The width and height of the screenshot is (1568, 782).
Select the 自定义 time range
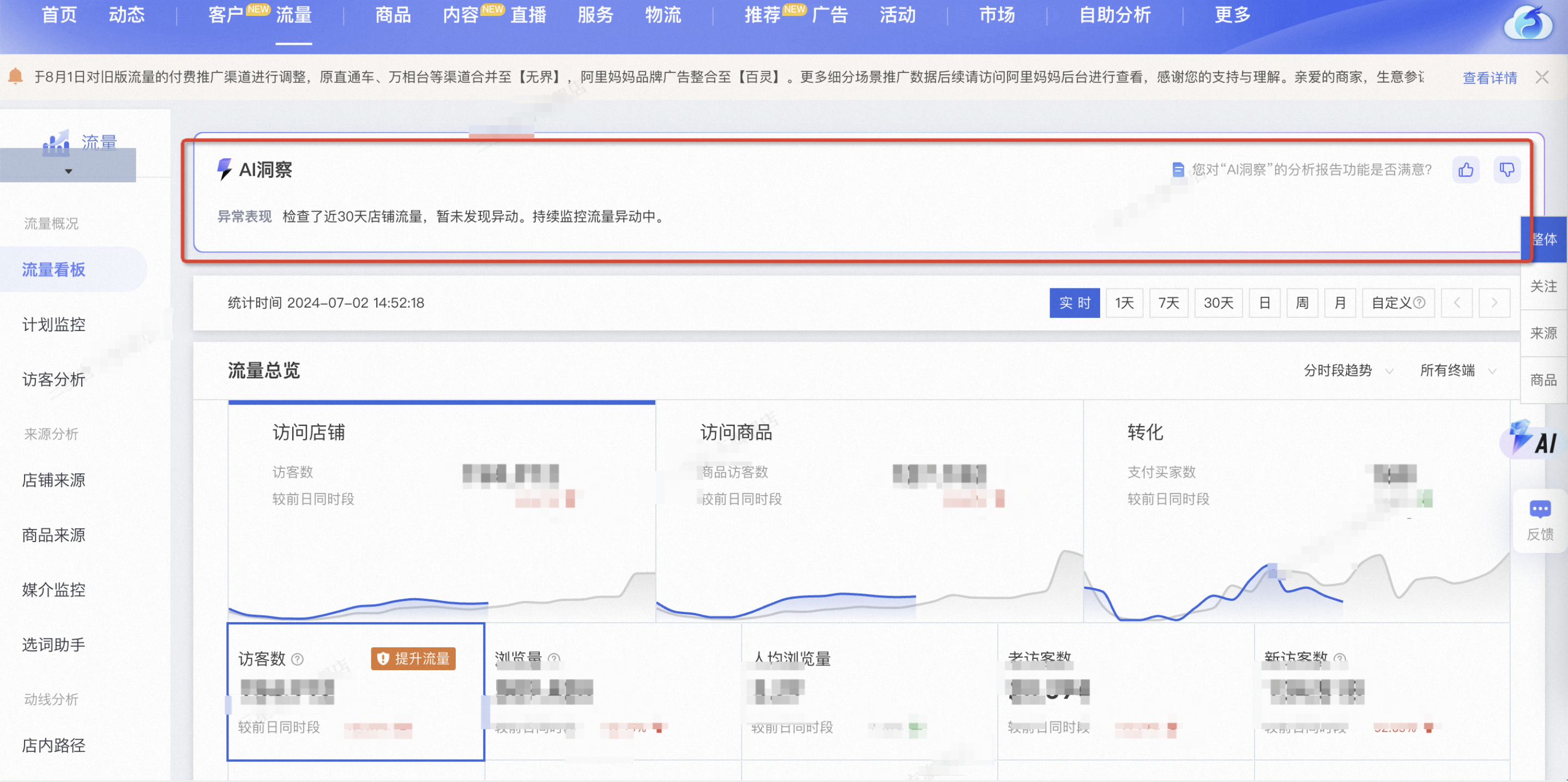click(x=1397, y=303)
